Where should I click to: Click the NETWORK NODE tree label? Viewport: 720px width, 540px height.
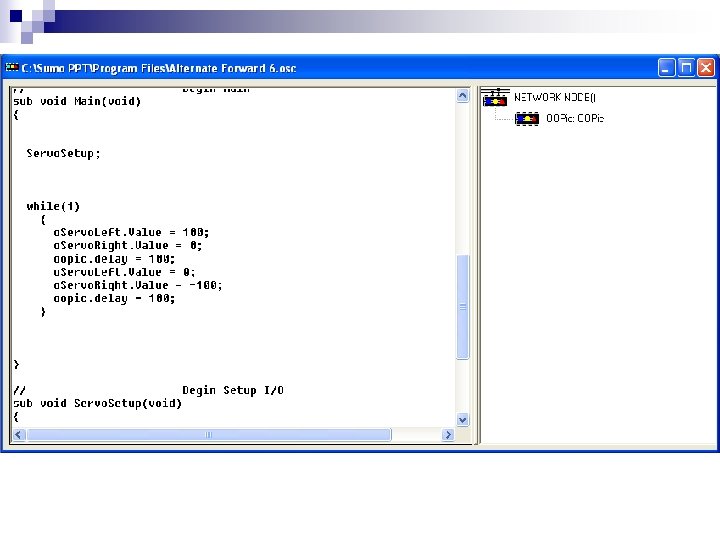tap(555, 97)
